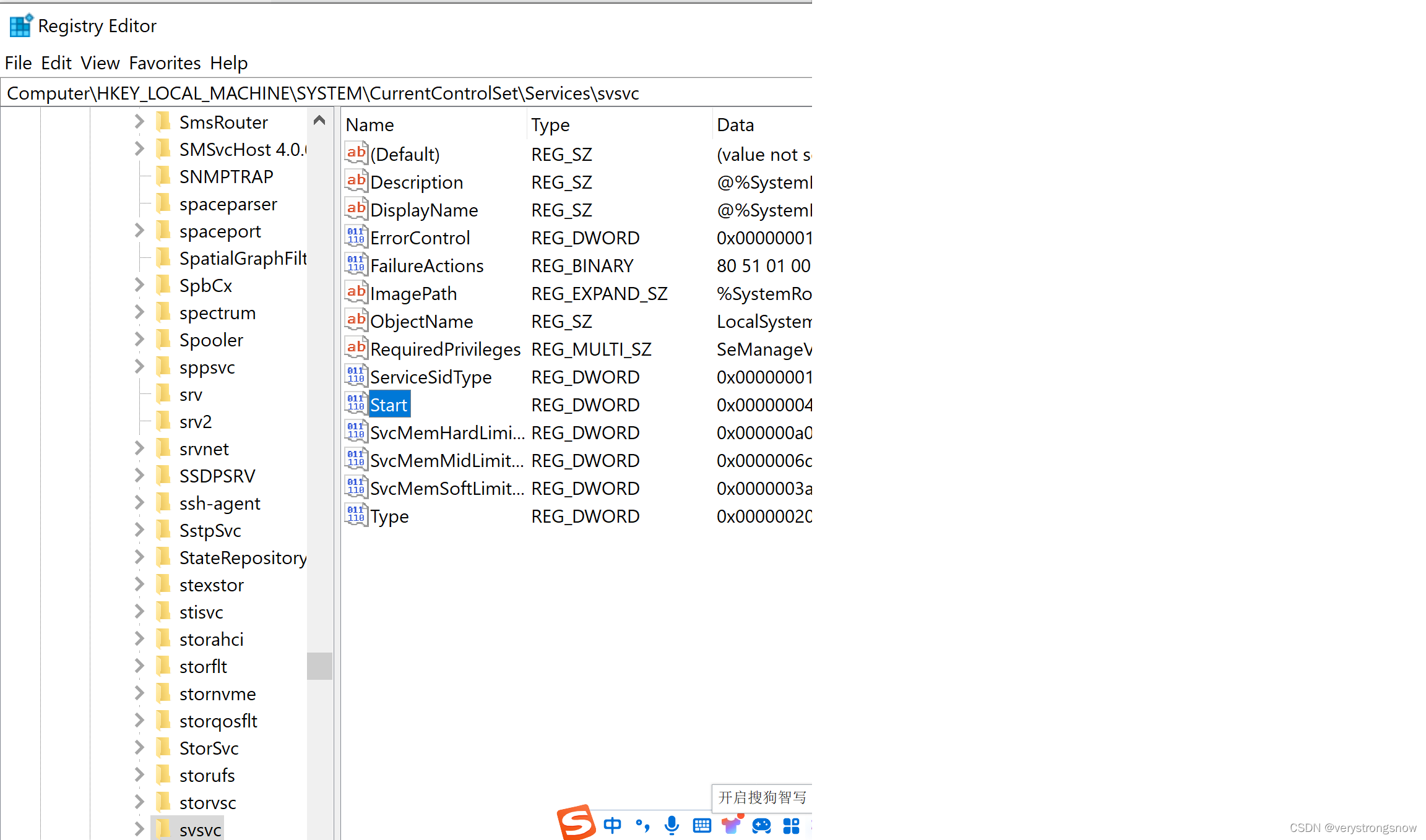Select the srvnet key in tree
This screenshot has height=840, width=1426.
(x=204, y=449)
